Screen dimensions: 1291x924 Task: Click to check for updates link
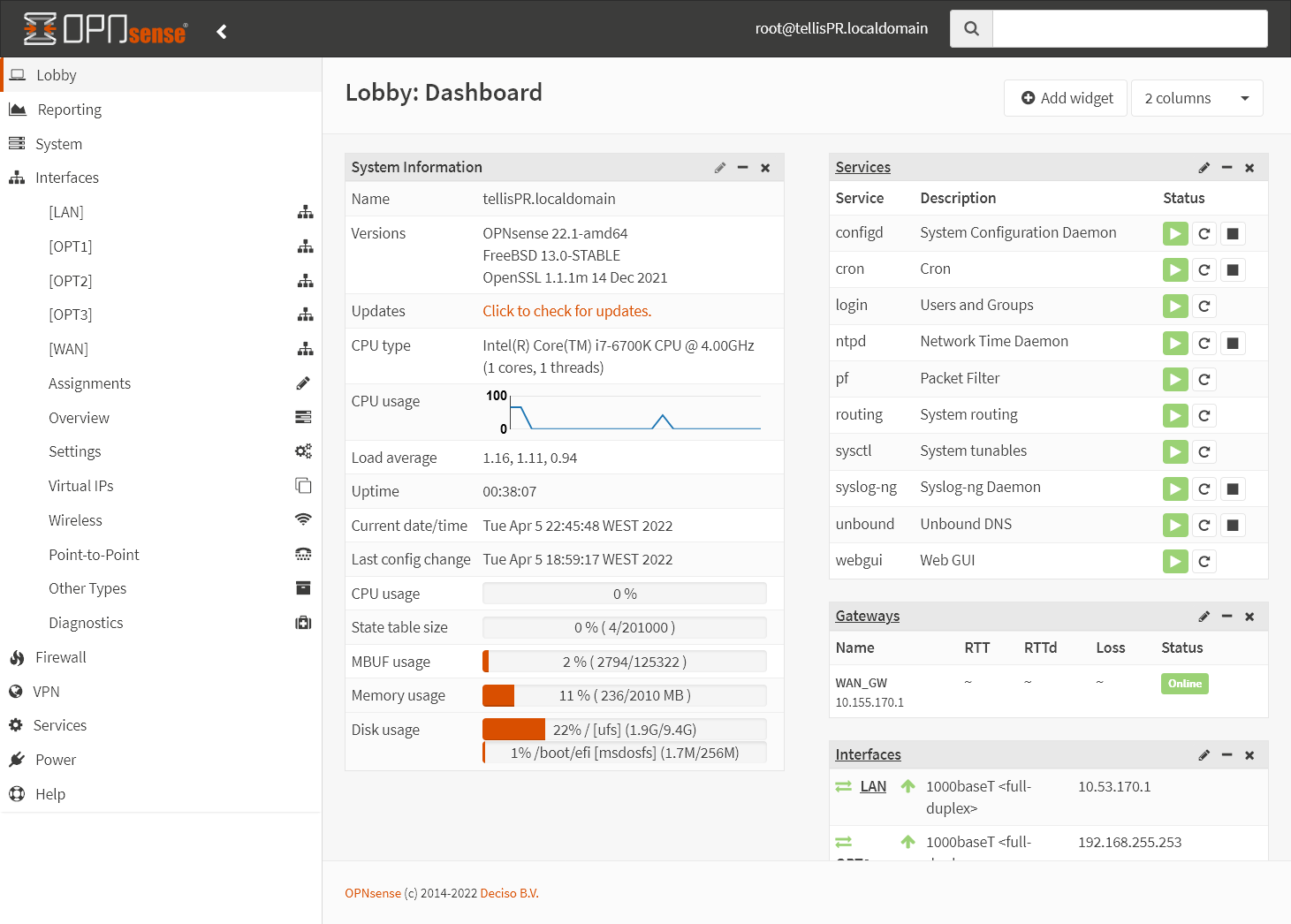(x=566, y=311)
